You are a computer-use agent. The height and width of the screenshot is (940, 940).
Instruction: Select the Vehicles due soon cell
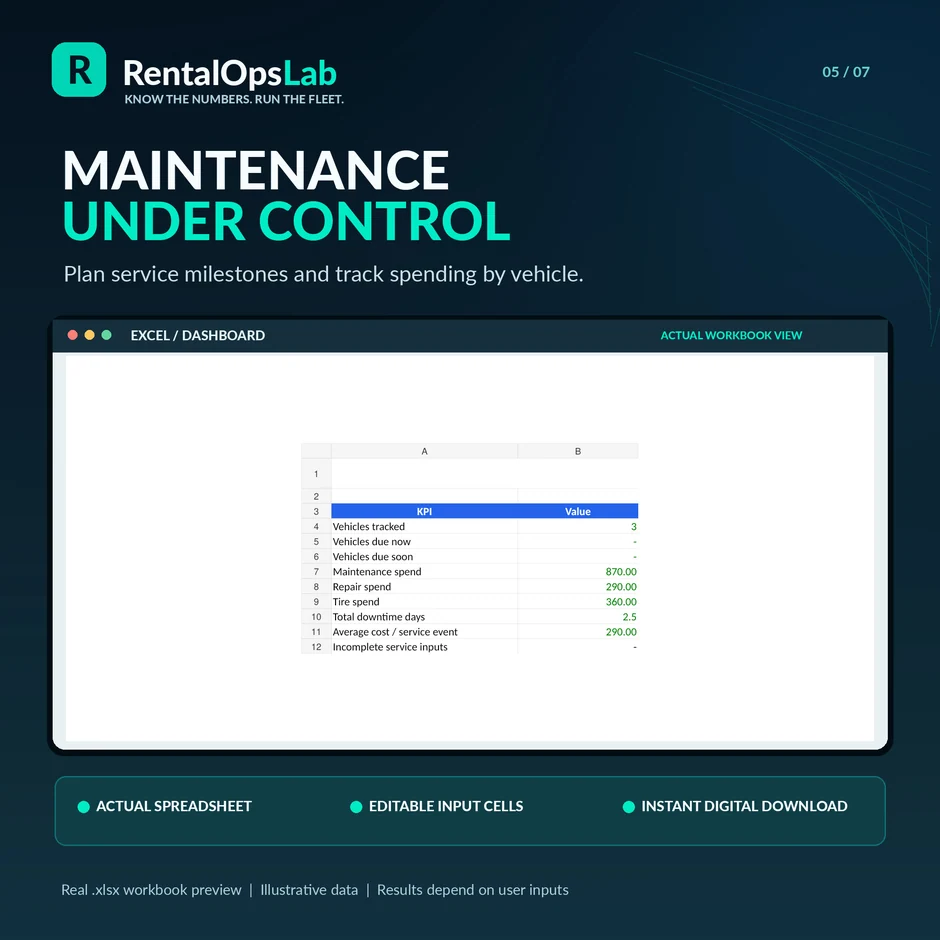(424, 556)
